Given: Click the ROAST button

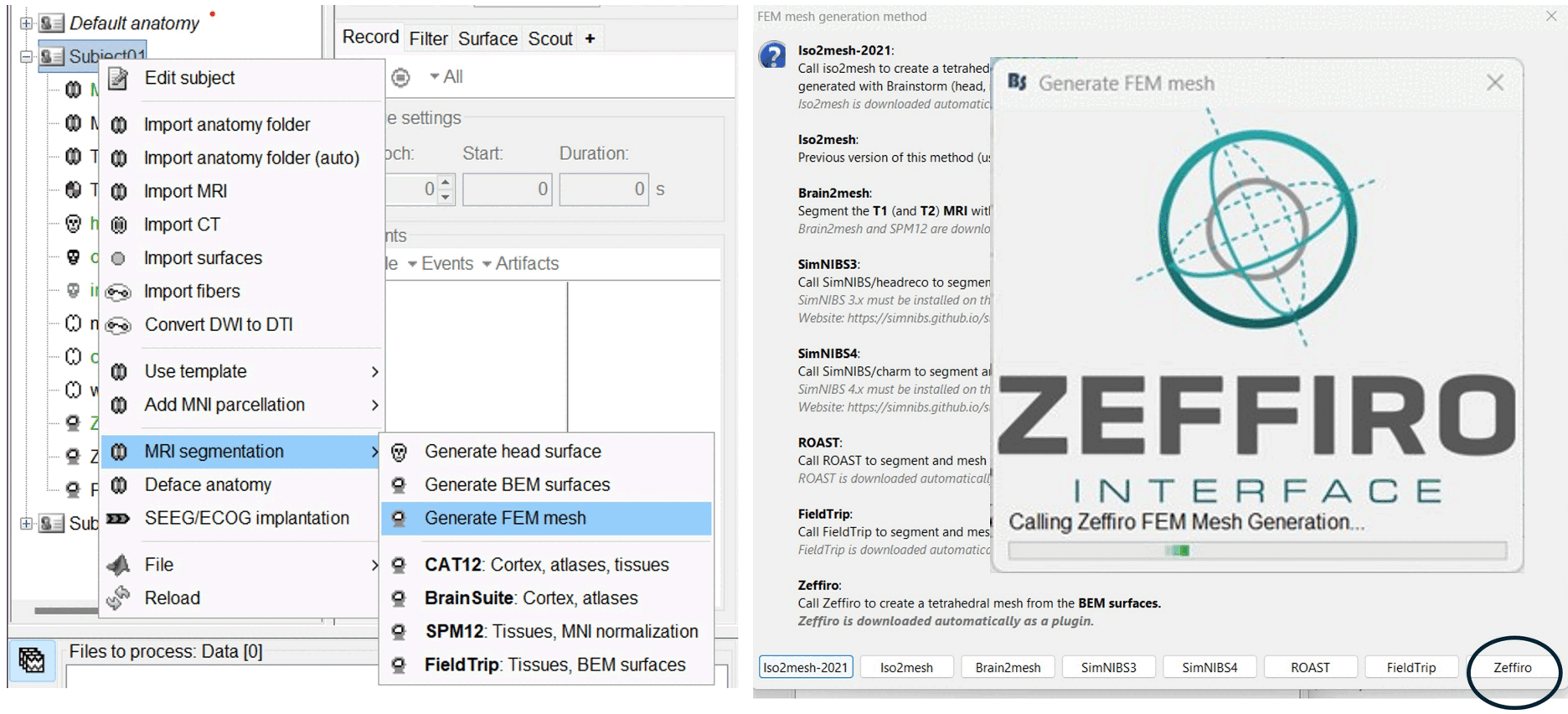Looking at the screenshot, I should pyautogui.click(x=1310, y=667).
